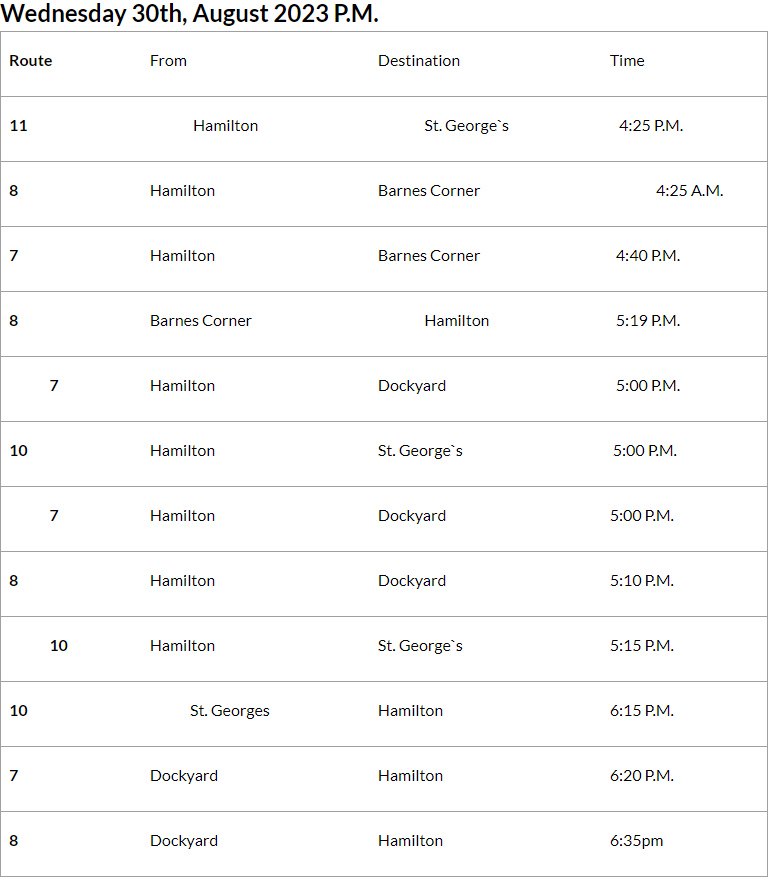Click route number 11 cell

[19, 126]
